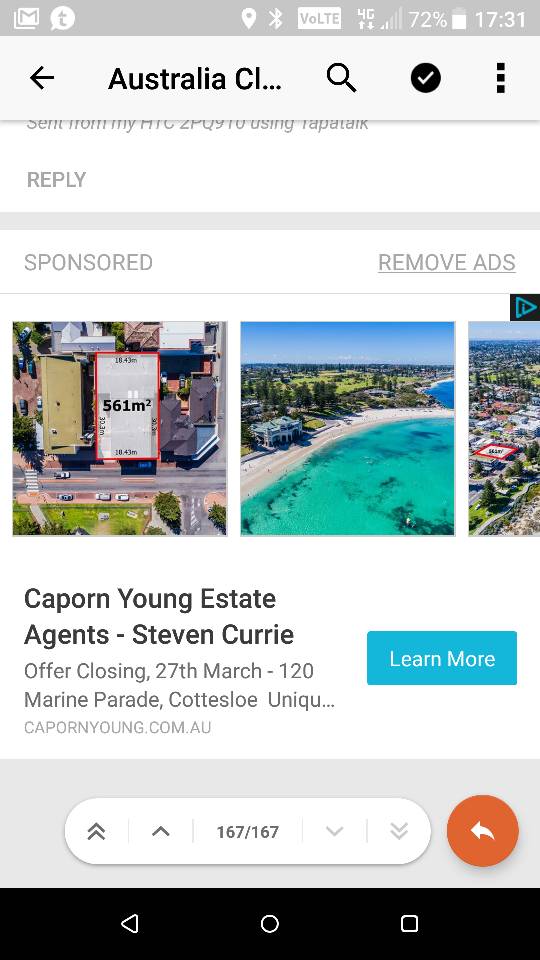Viewport: 540px width, 960px height.
Task: Tap REPLY under the post
Action: tap(56, 180)
